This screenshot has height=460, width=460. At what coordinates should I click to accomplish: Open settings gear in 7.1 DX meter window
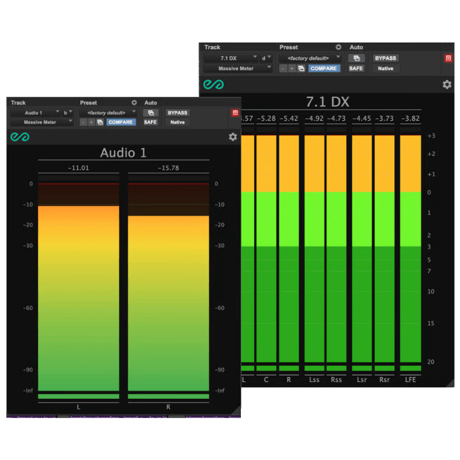coord(447,84)
